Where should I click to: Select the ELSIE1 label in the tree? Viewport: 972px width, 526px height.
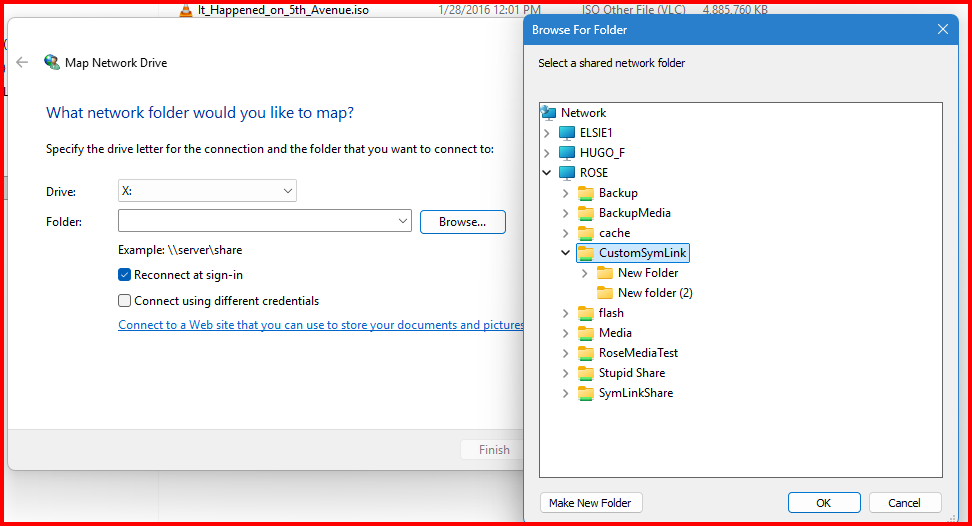point(596,133)
